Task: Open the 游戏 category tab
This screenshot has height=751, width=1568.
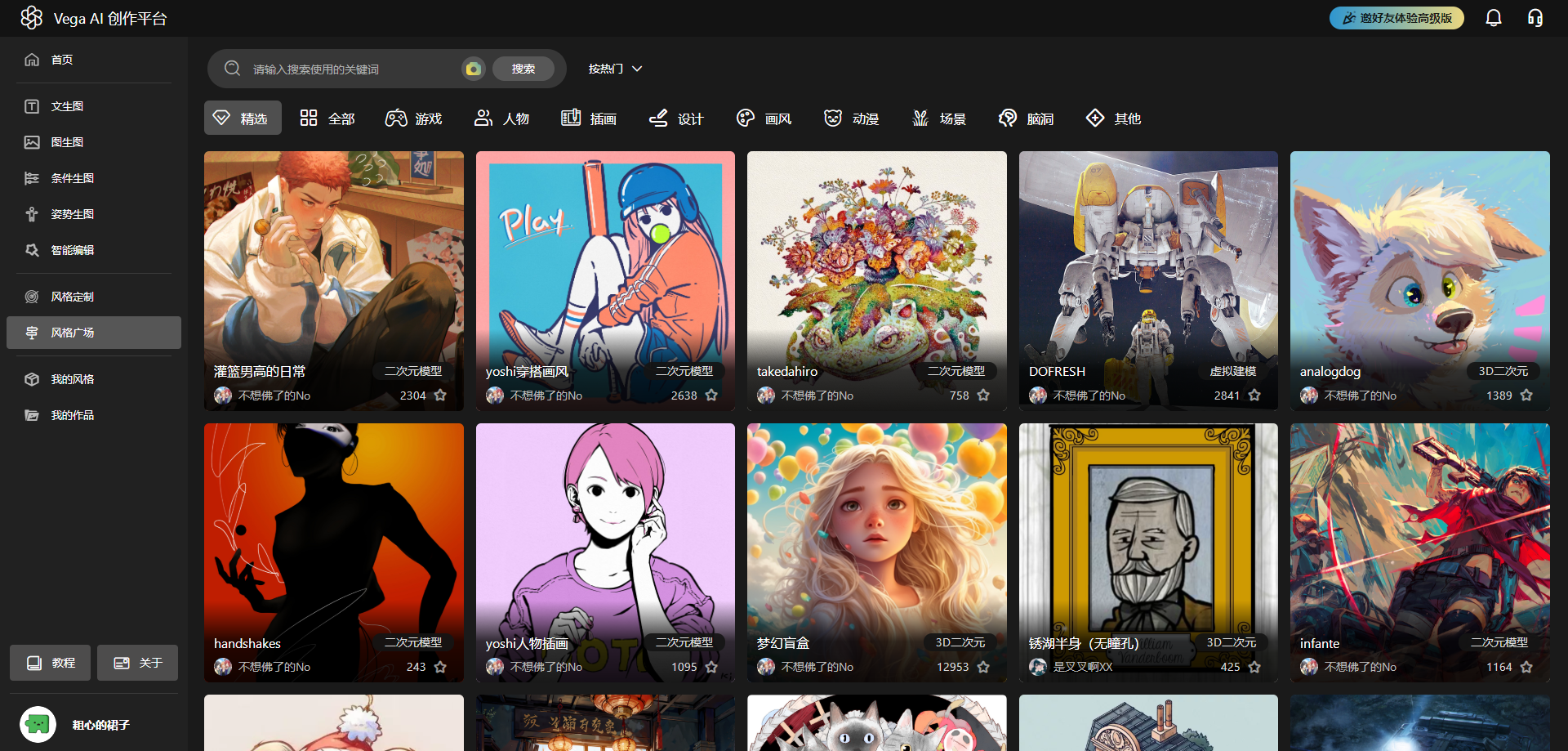Action: [414, 118]
